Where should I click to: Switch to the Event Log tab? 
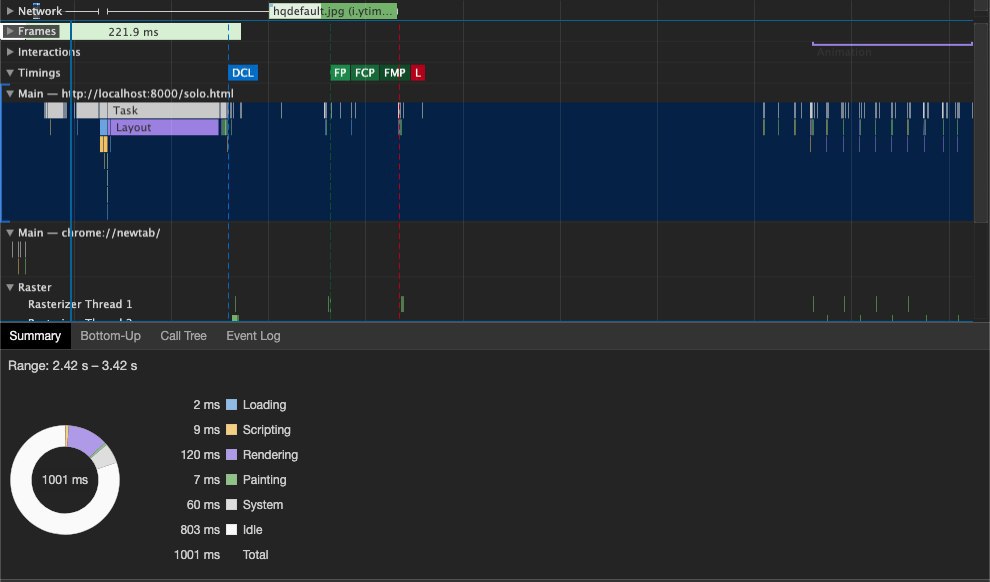pyautogui.click(x=253, y=336)
